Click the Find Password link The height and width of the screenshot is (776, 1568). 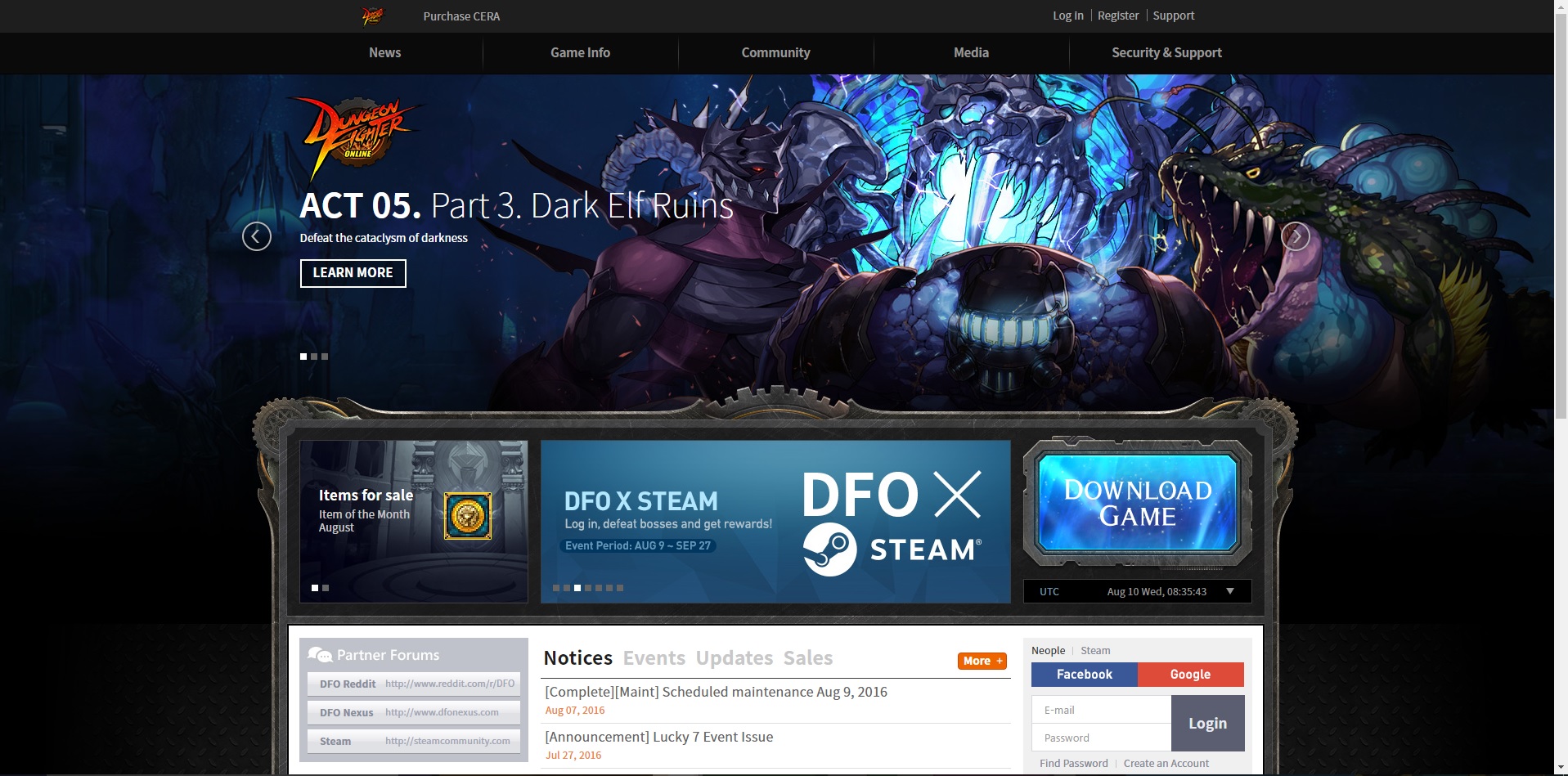pyautogui.click(x=1073, y=764)
